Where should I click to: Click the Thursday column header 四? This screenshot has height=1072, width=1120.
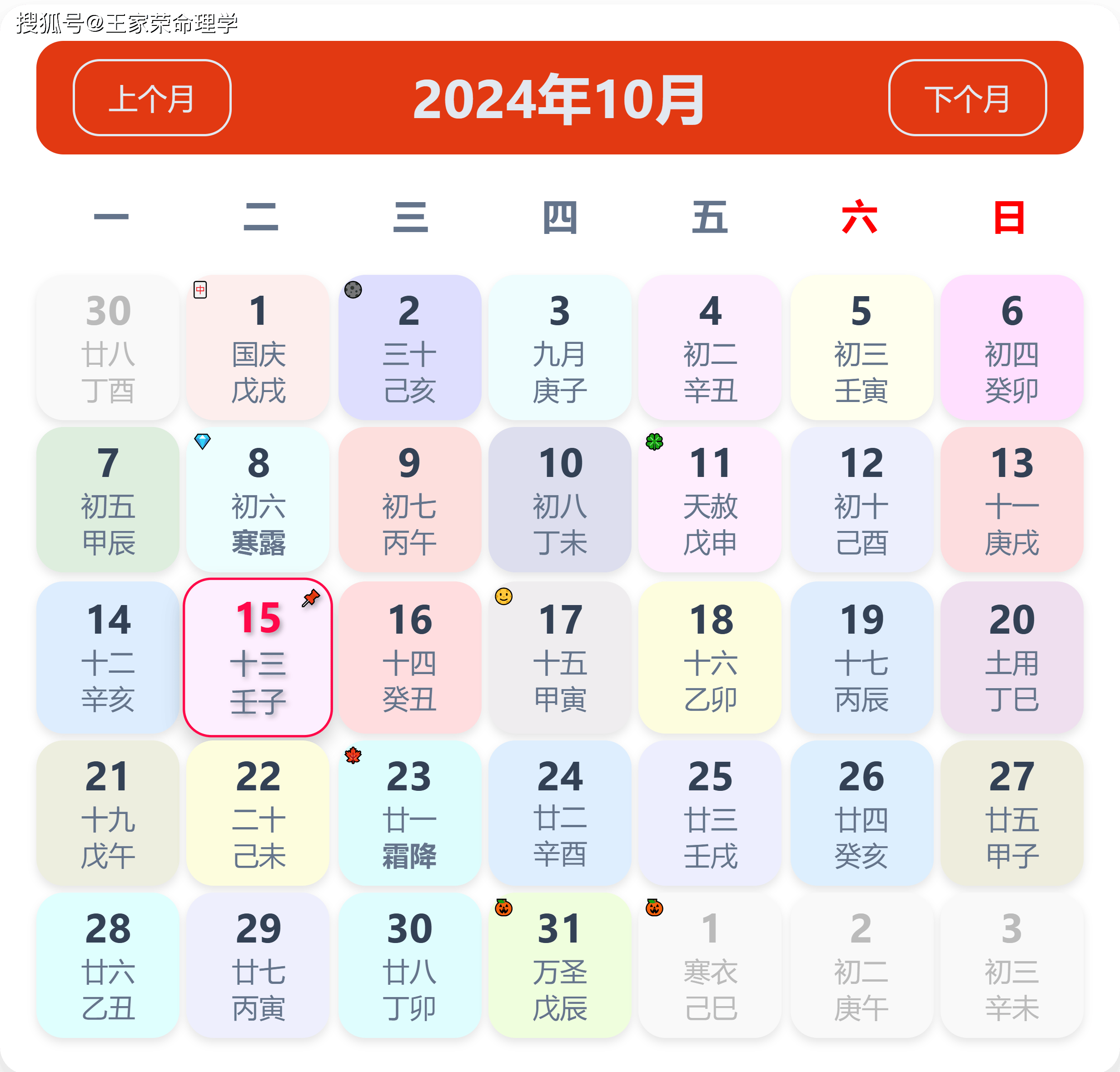pos(560,217)
